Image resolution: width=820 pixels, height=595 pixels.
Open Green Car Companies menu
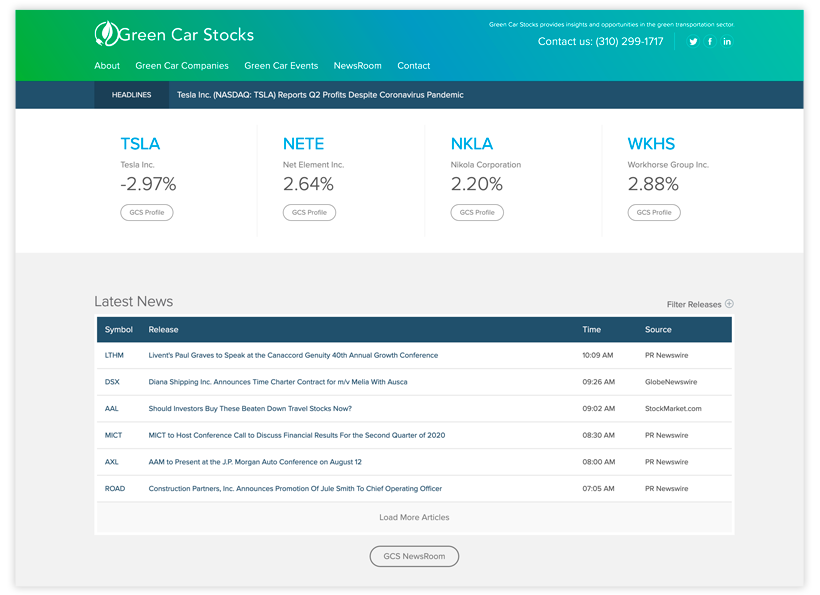point(182,66)
